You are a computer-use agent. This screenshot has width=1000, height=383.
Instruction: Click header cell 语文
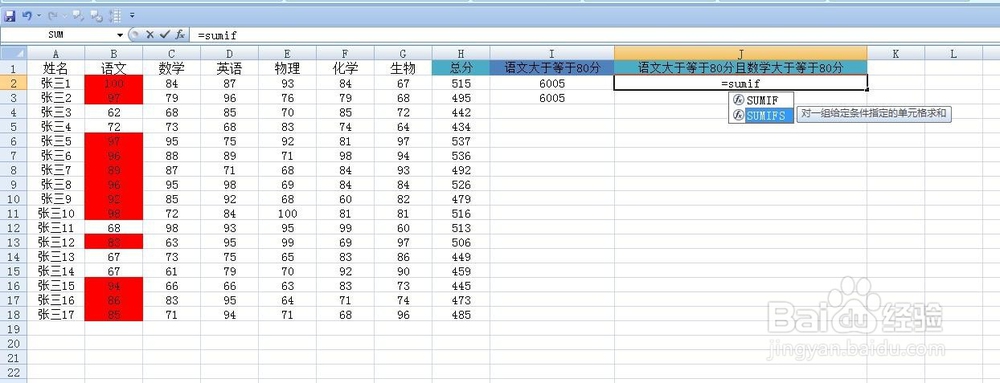(x=114, y=68)
